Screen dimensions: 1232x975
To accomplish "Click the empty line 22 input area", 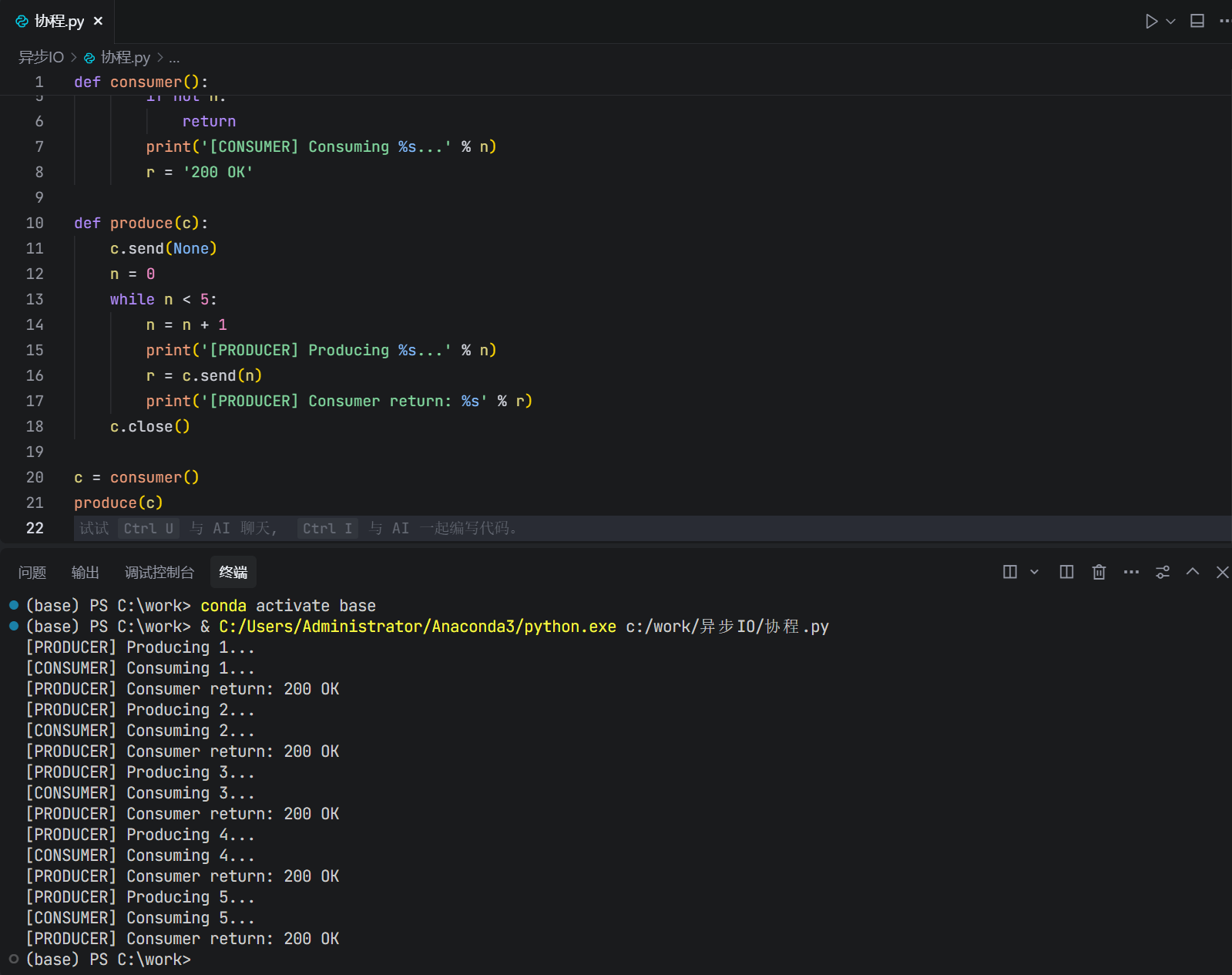I will click(652, 528).
